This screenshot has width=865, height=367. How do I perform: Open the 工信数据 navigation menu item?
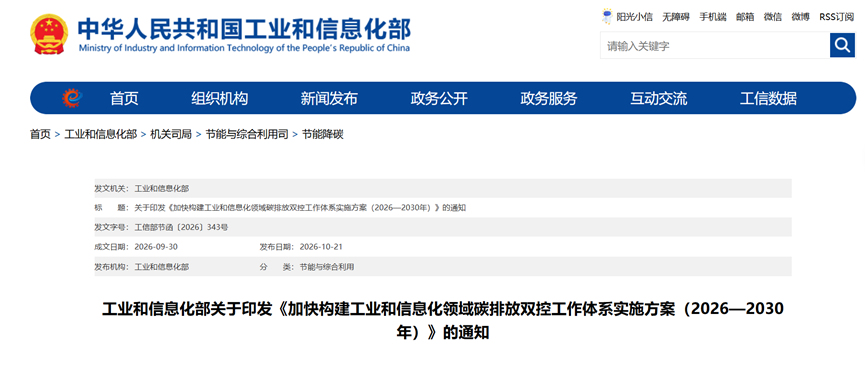click(768, 99)
